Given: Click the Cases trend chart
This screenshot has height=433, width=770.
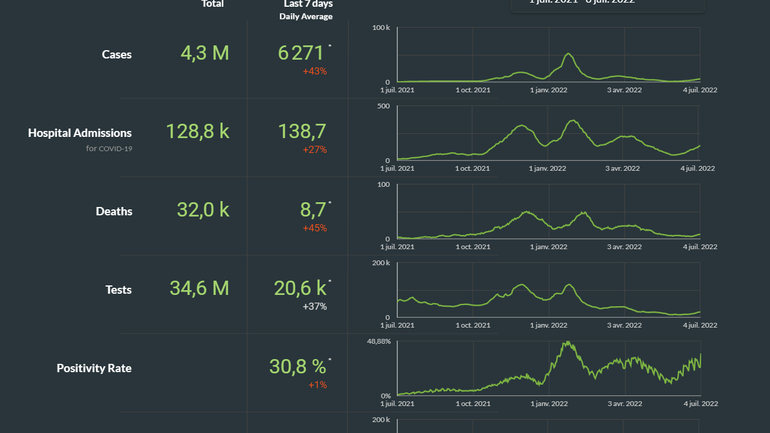Looking at the screenshot, I should click(548, 56).
